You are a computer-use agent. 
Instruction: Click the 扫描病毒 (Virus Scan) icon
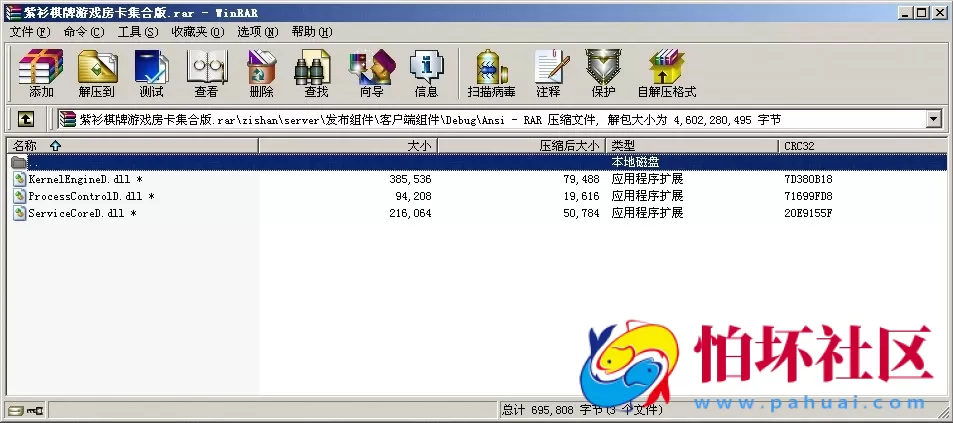click(492, 67)
